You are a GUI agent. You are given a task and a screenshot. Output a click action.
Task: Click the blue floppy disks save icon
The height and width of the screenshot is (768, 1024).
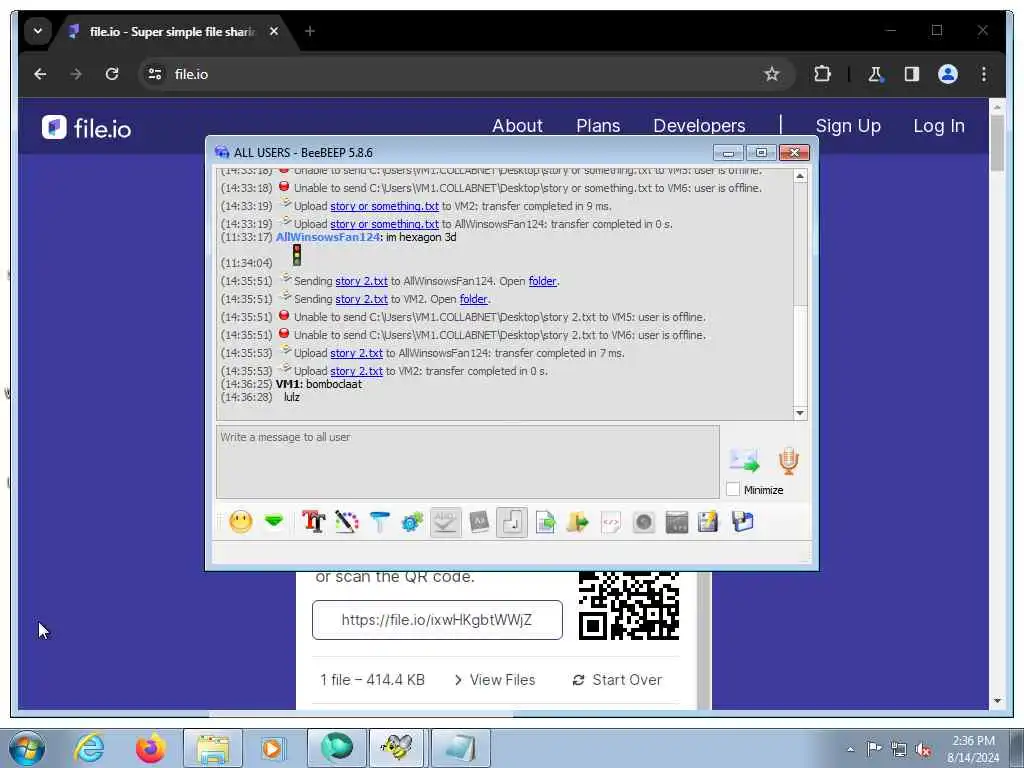point(743,522)
